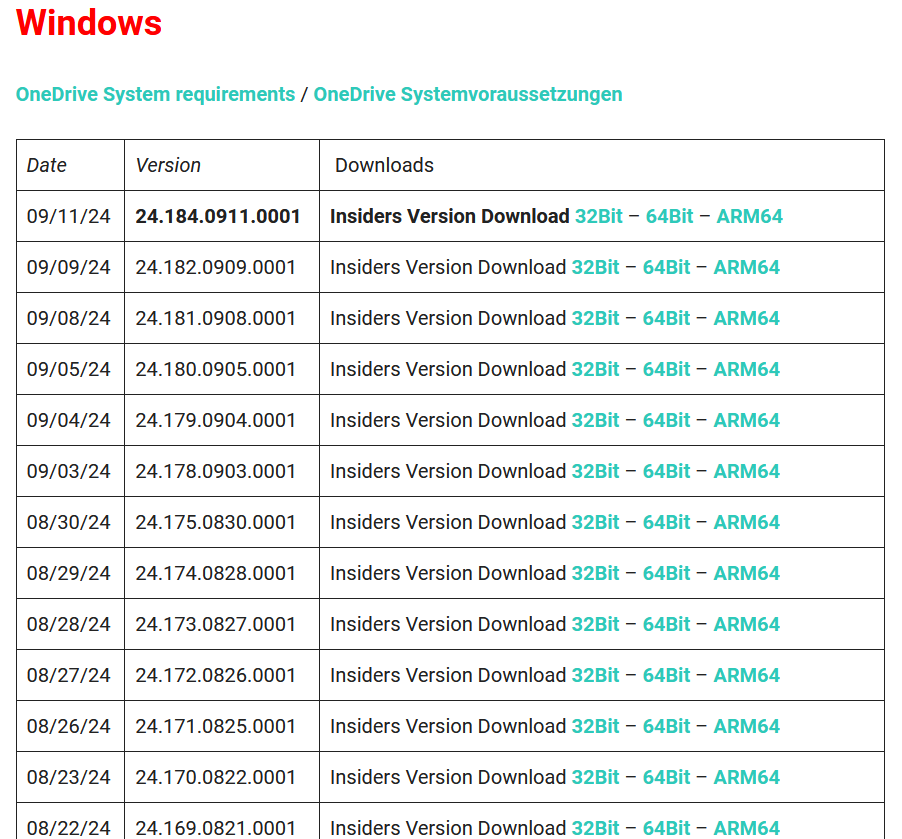
Task: Download ARM64 for version 24.172.0826.0001
Action: click(x=747, y=676)
